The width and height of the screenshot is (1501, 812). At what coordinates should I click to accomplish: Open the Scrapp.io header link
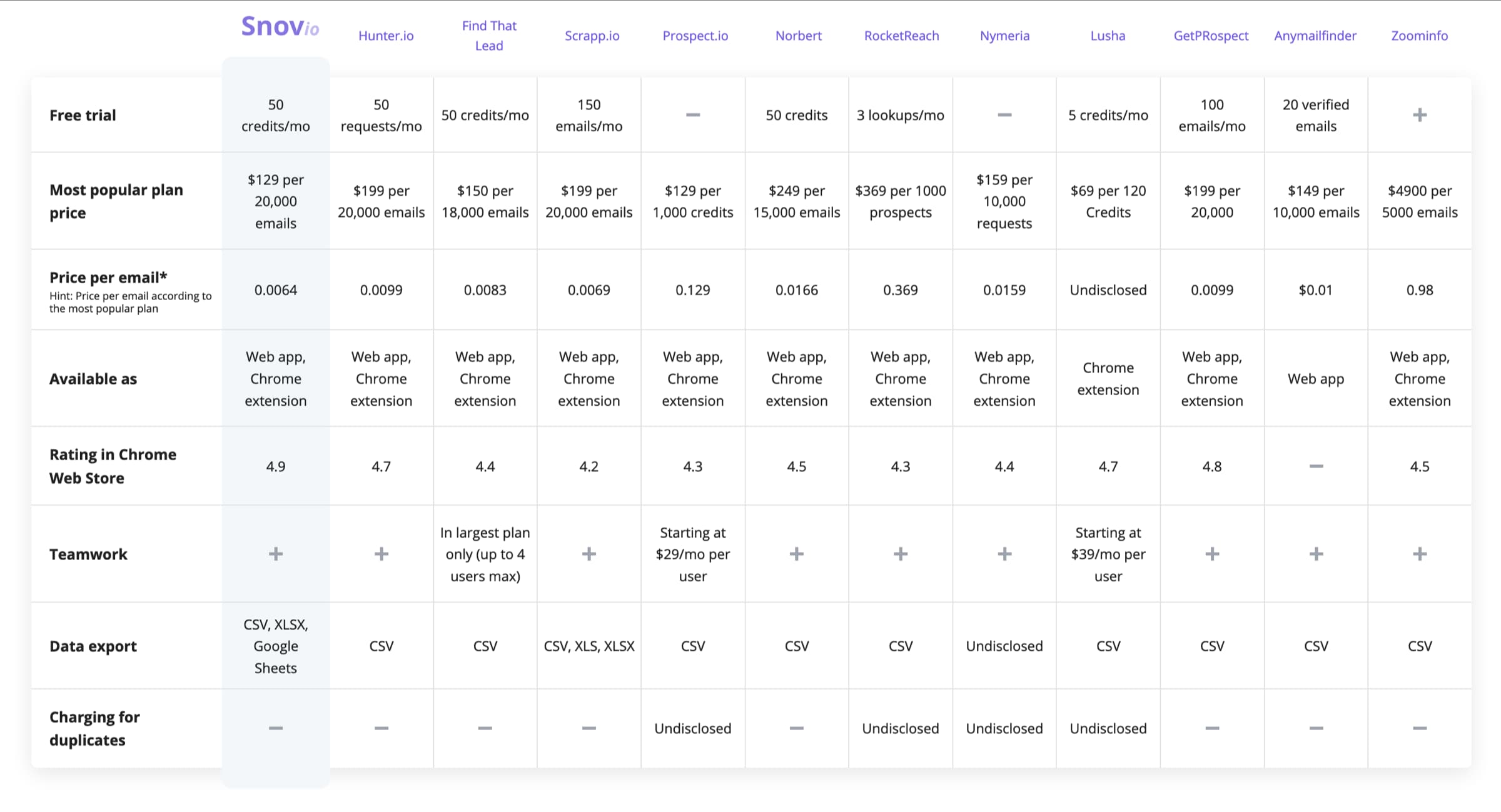coord(592,36)
